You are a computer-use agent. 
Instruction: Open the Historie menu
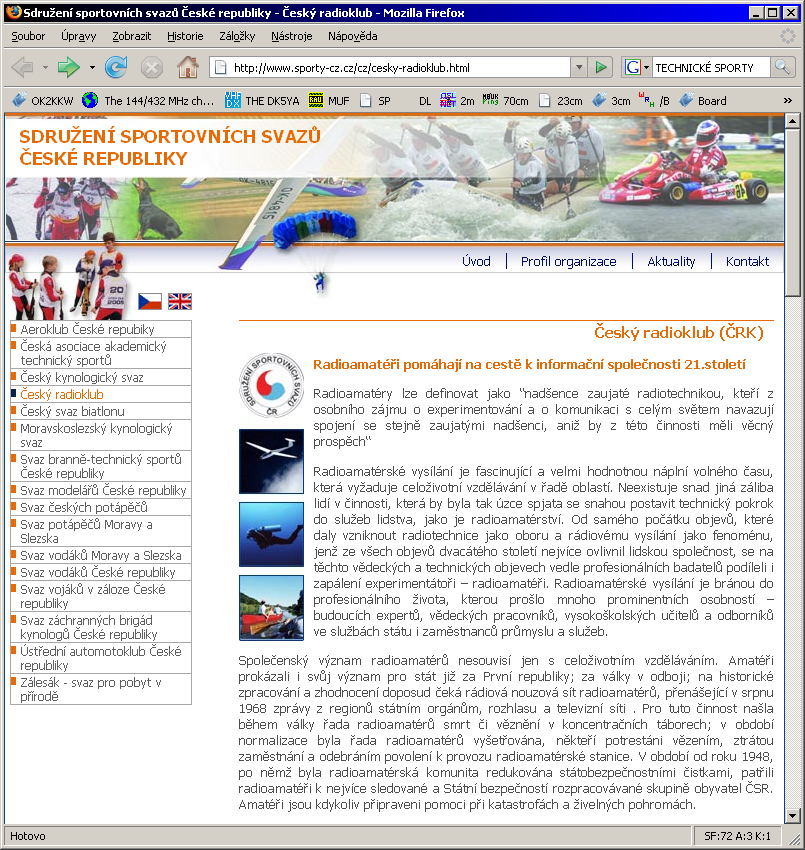pyautogui.click(x=185, y=36)
